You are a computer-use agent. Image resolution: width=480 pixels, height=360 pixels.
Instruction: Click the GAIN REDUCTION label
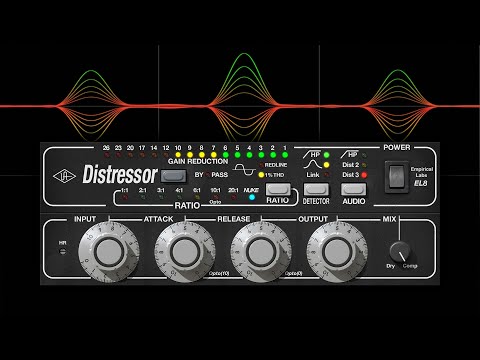198,161
